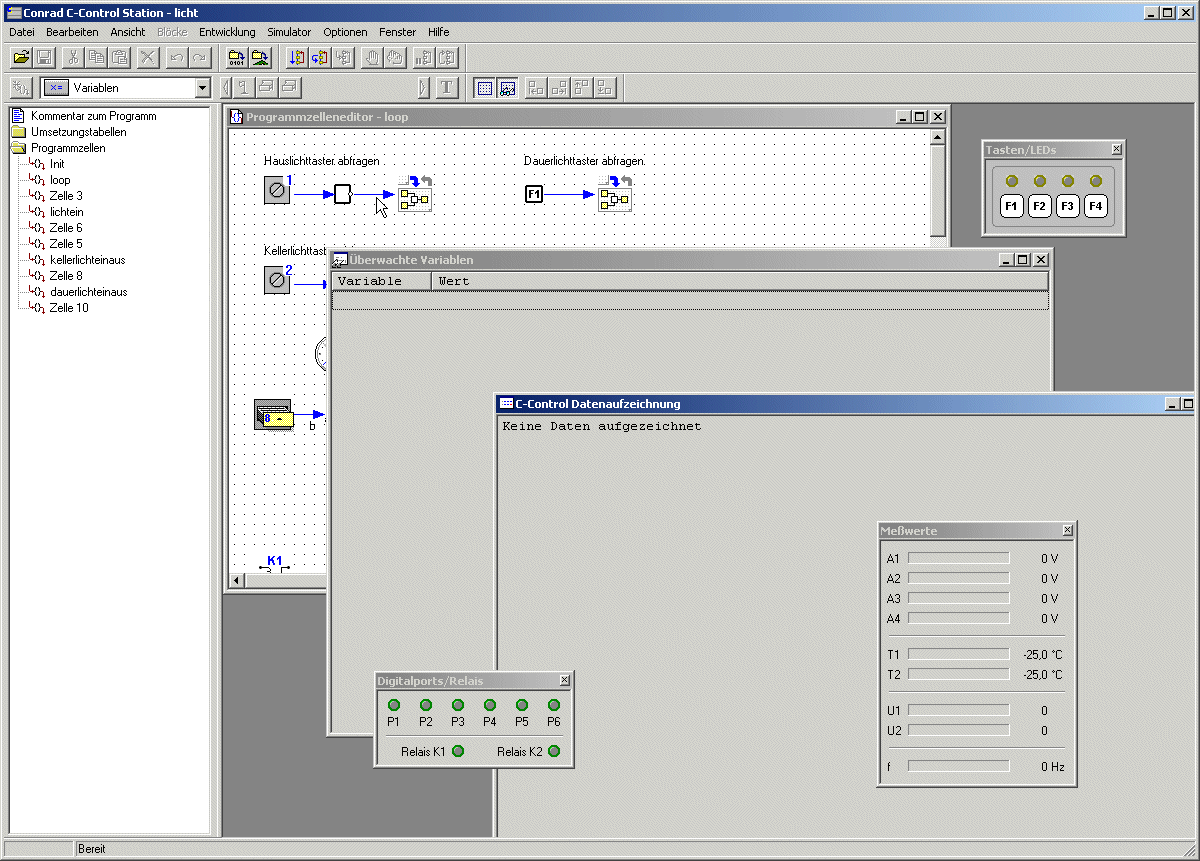Open the Entwicklung menu

227,32
